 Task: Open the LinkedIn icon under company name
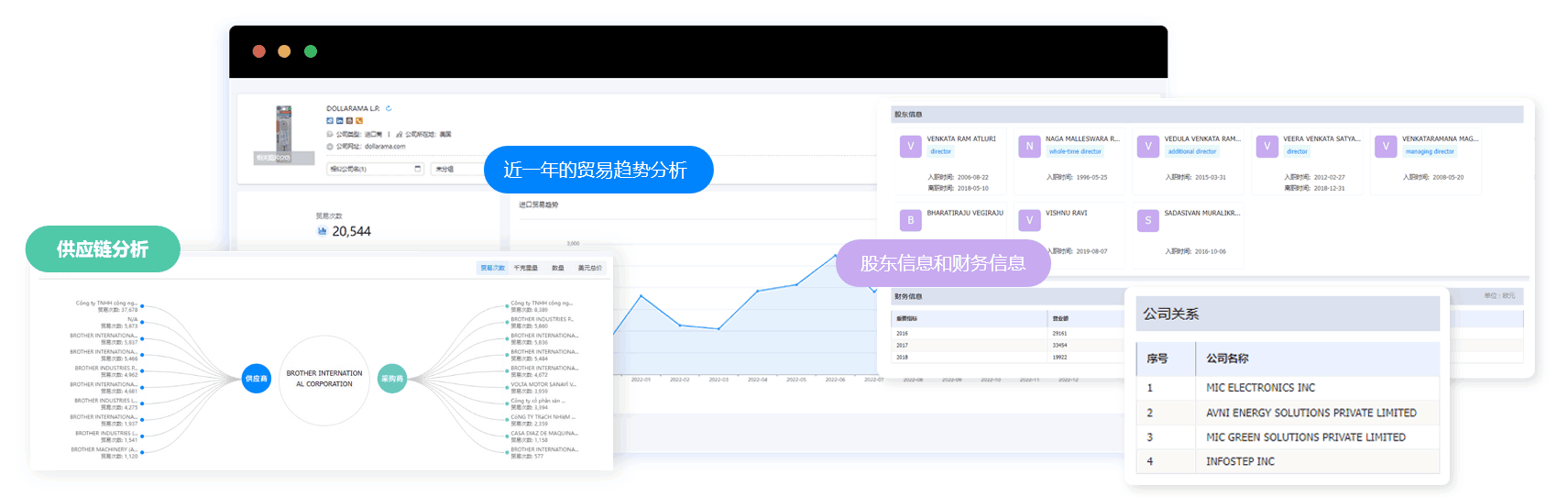(x=339, y=121)
